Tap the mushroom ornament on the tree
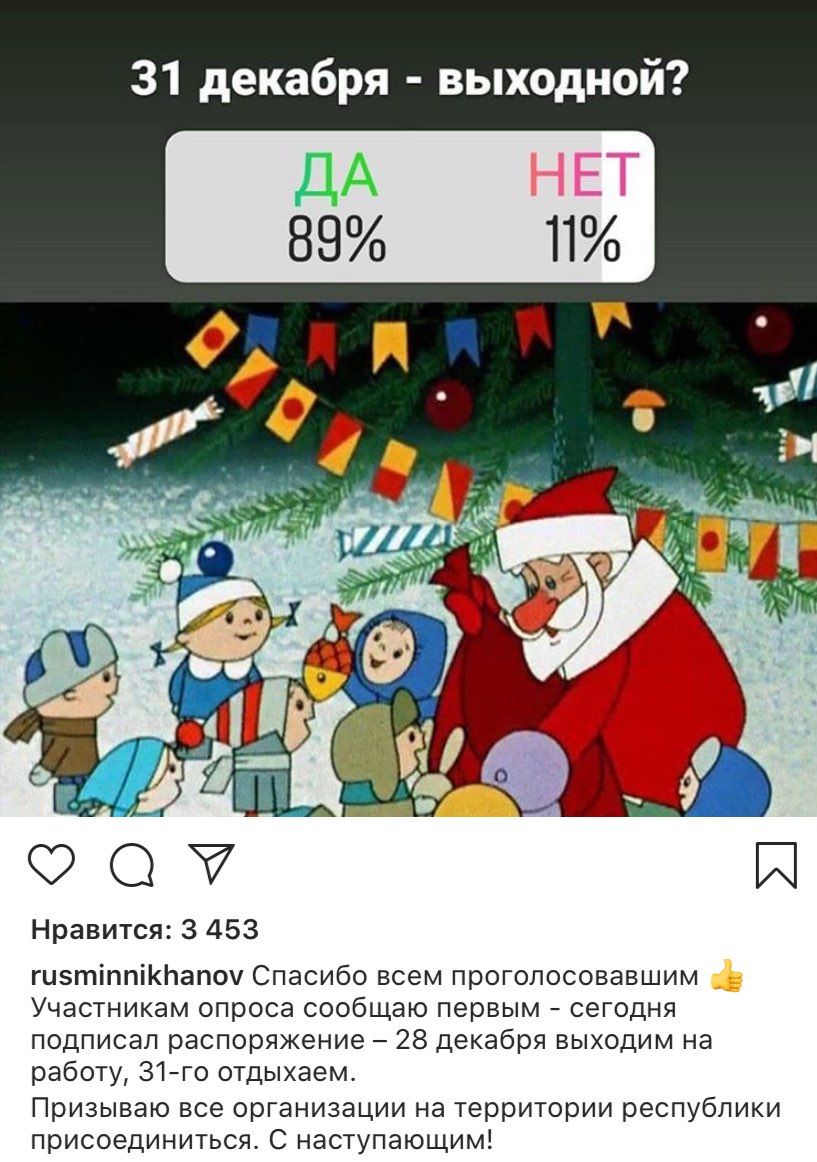 coord(644,411)
